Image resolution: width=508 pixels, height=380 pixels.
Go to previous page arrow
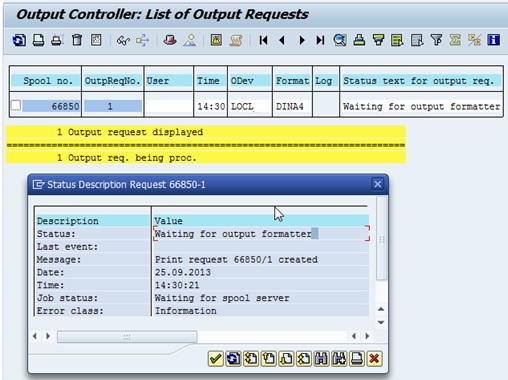tap(282, 40)
